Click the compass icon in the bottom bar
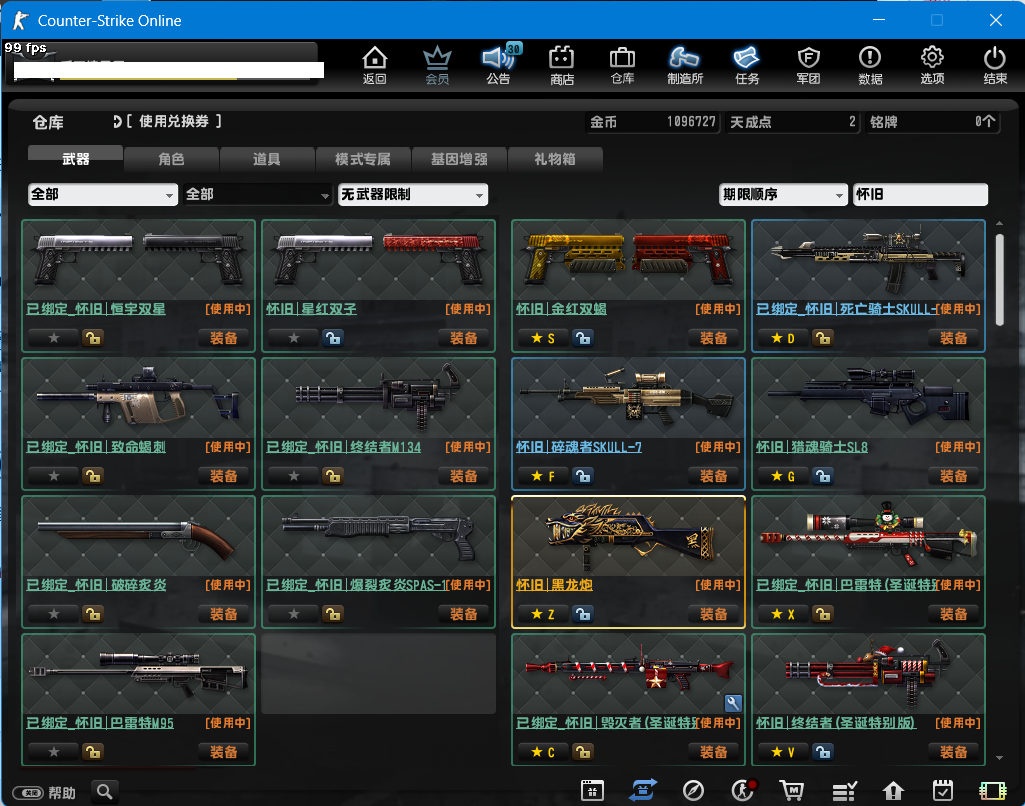The image size is (1025, 806). (x=693, y=790)
